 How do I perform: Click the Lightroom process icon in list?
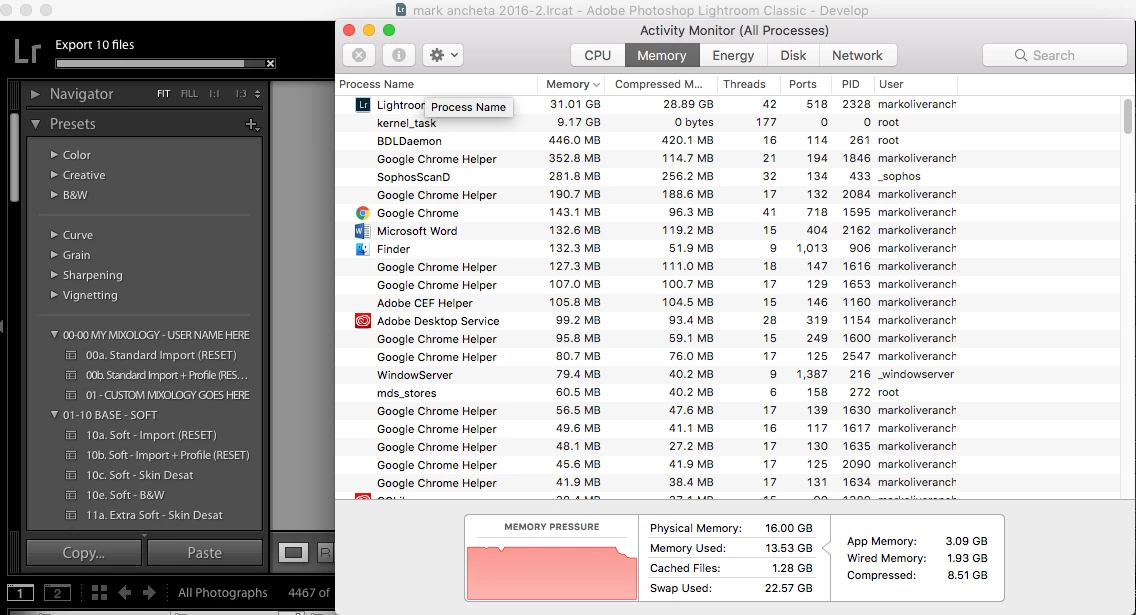[x=363, y=105]
